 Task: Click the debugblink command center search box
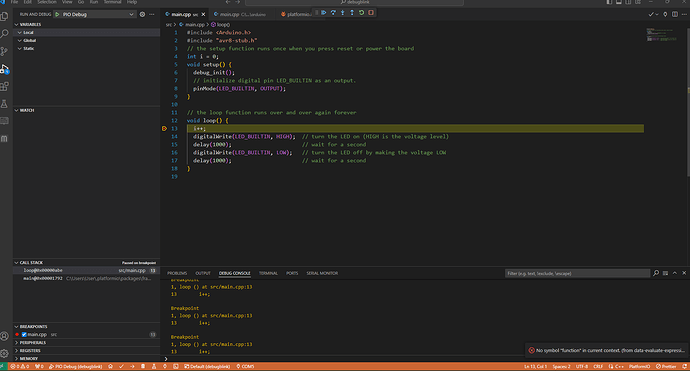pyautogui.click(x=354, y=2)
